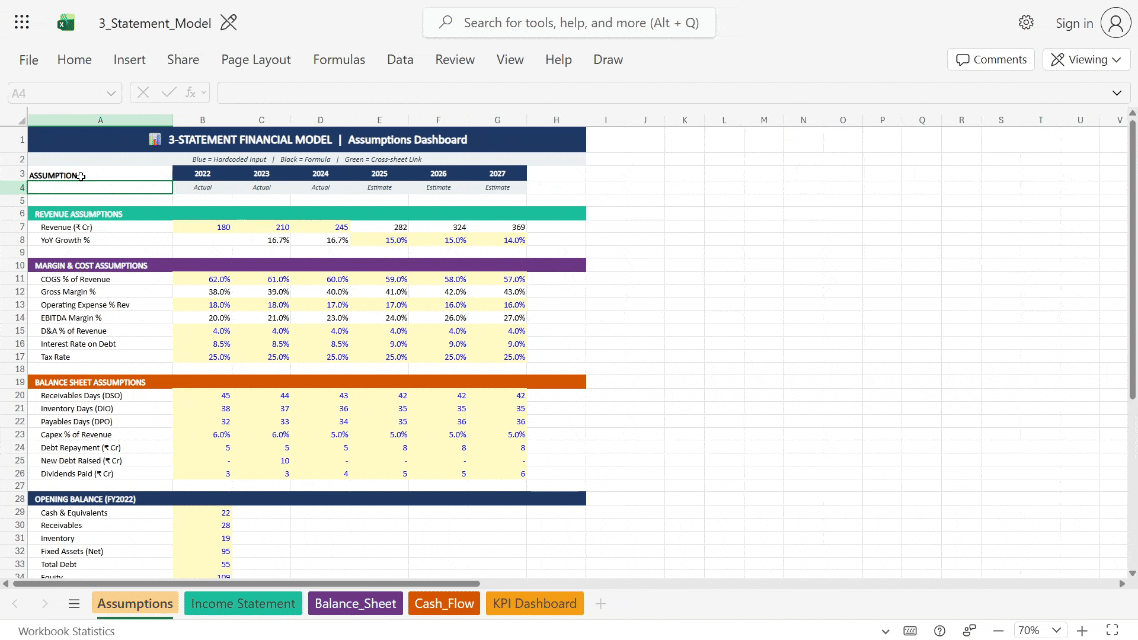Viewport: 1138px width, 640px height.
Task: Open the Draw tab
Action: click(608, 60)
